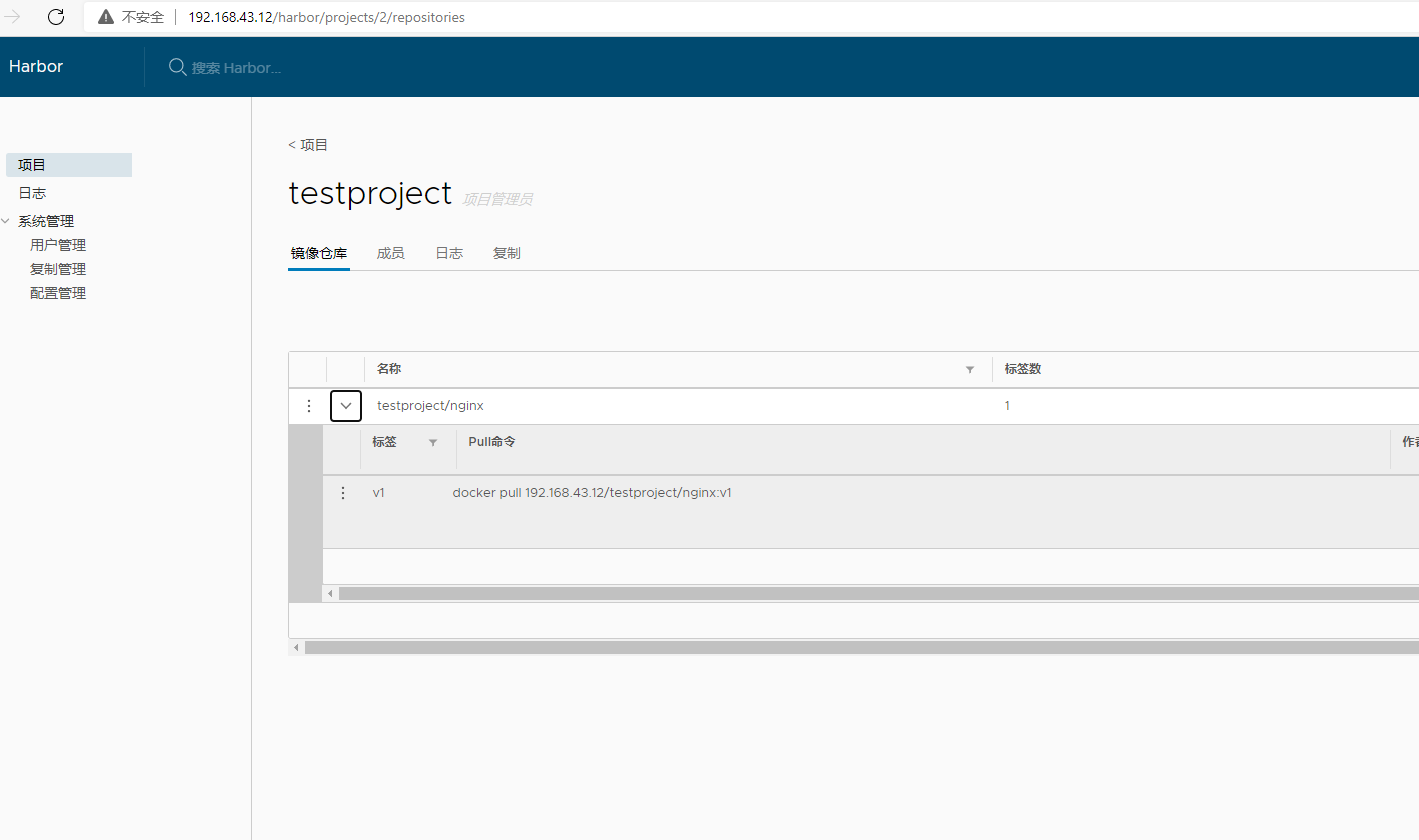Click the outer repository horizontal scrollbar
1419x840 pixels.
[x=861, y=648]
